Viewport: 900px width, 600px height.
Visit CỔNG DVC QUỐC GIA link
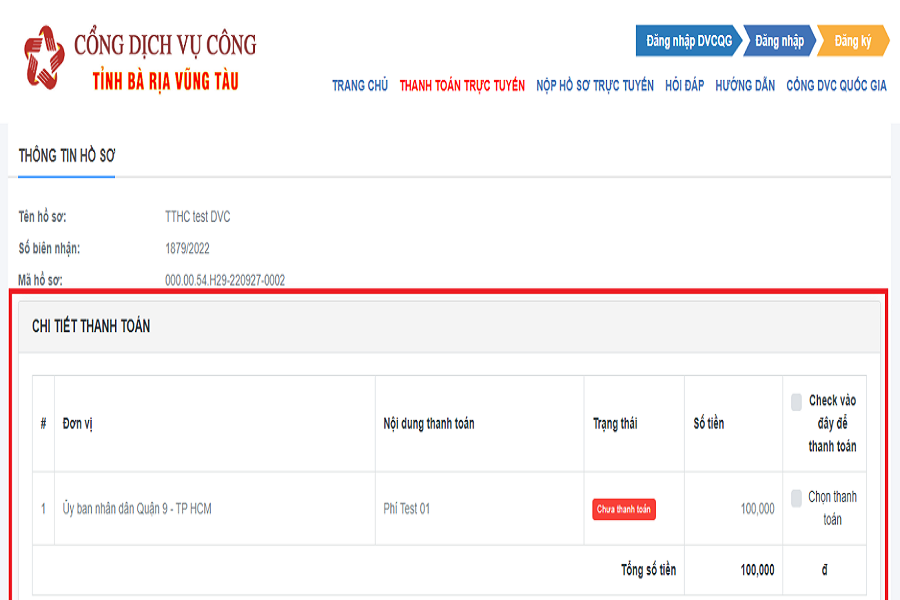coord(836,86)
